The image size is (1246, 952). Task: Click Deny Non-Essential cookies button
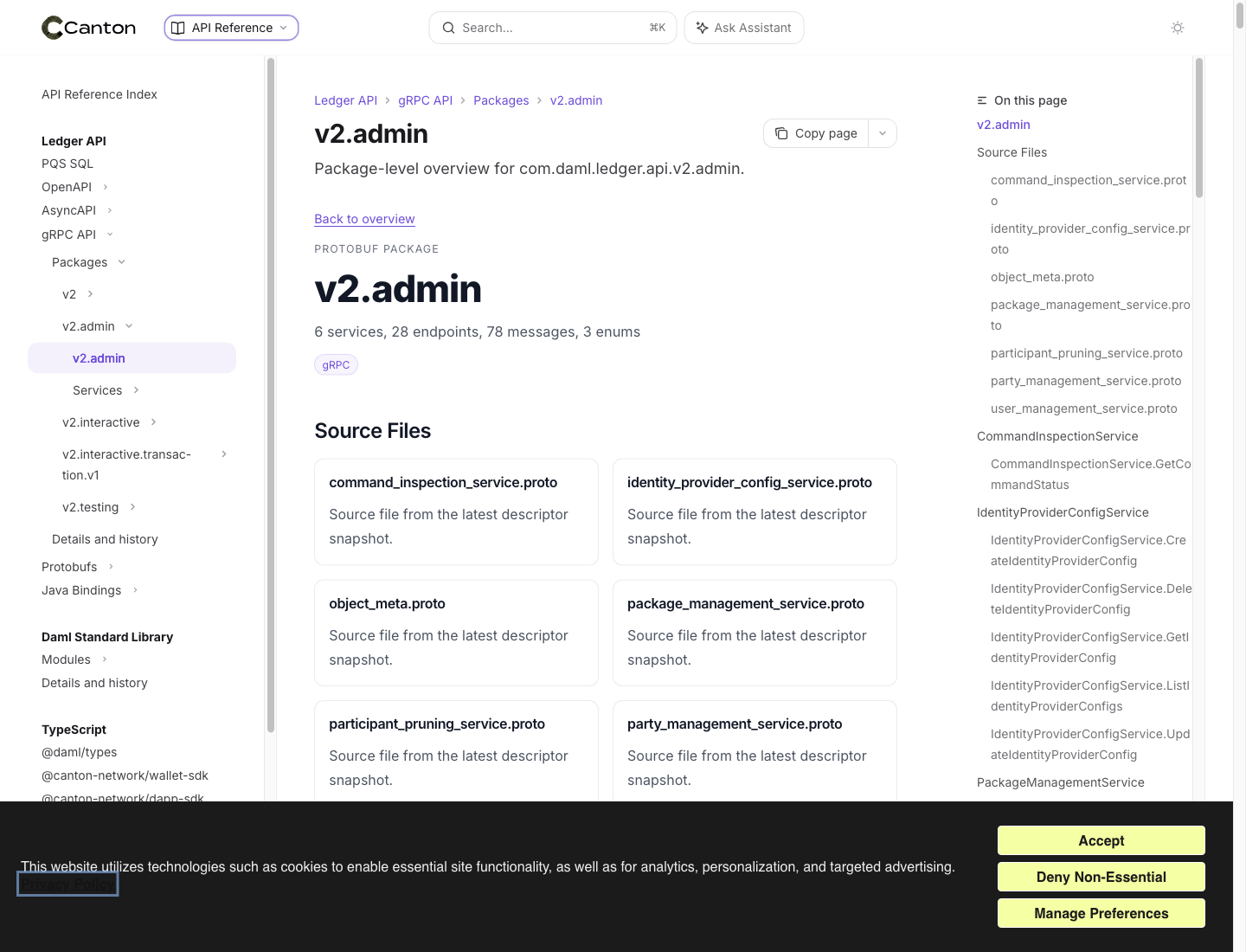click(1101, 877)
